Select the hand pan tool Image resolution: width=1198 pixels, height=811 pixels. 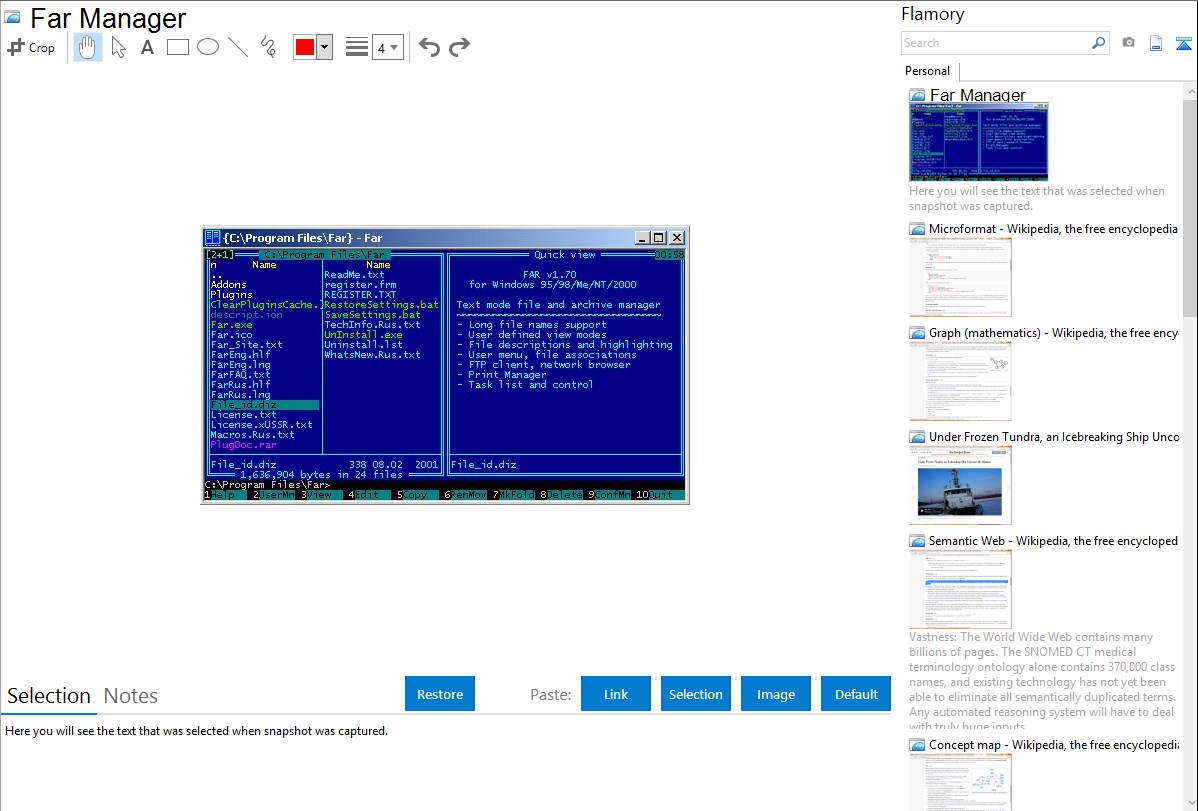(x=87, y=47)
